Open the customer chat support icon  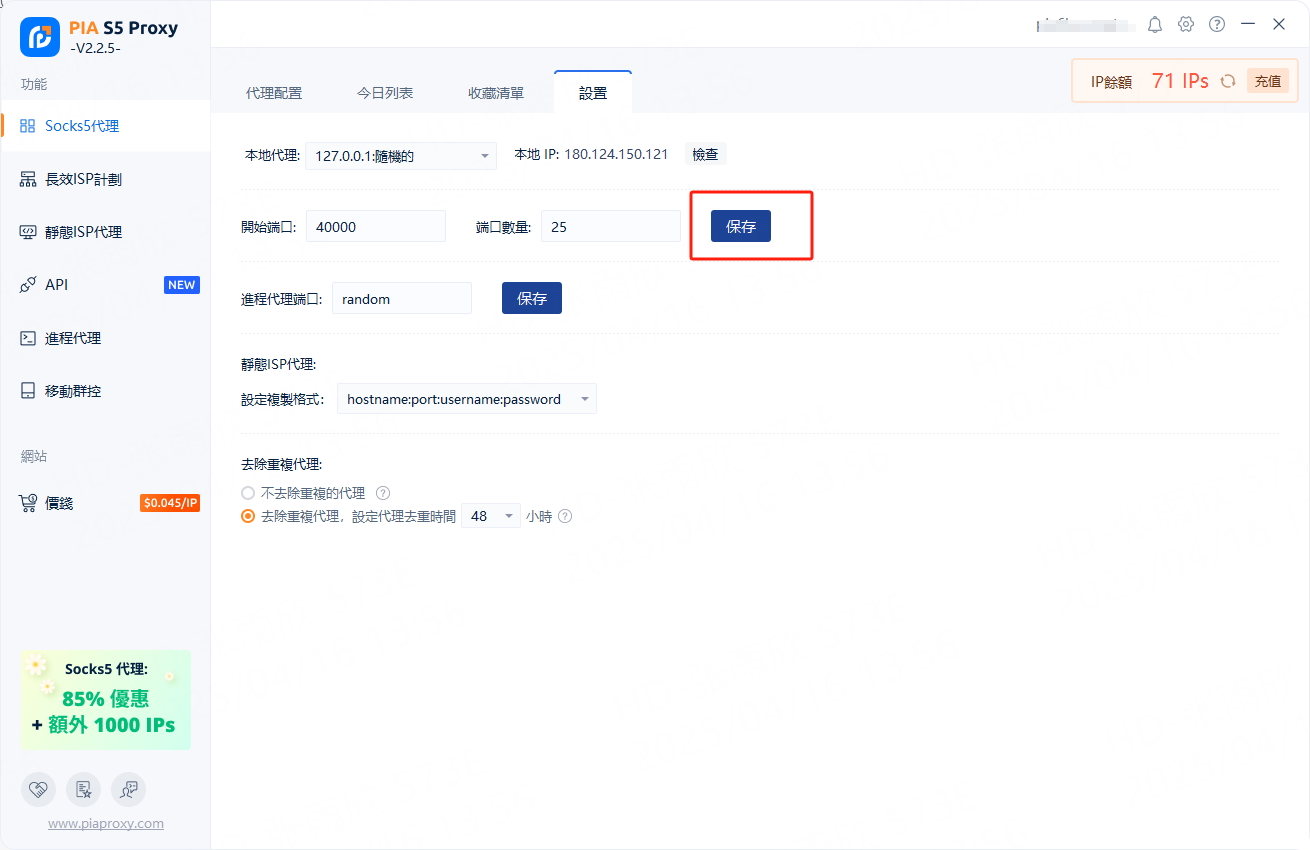[128, 789]
